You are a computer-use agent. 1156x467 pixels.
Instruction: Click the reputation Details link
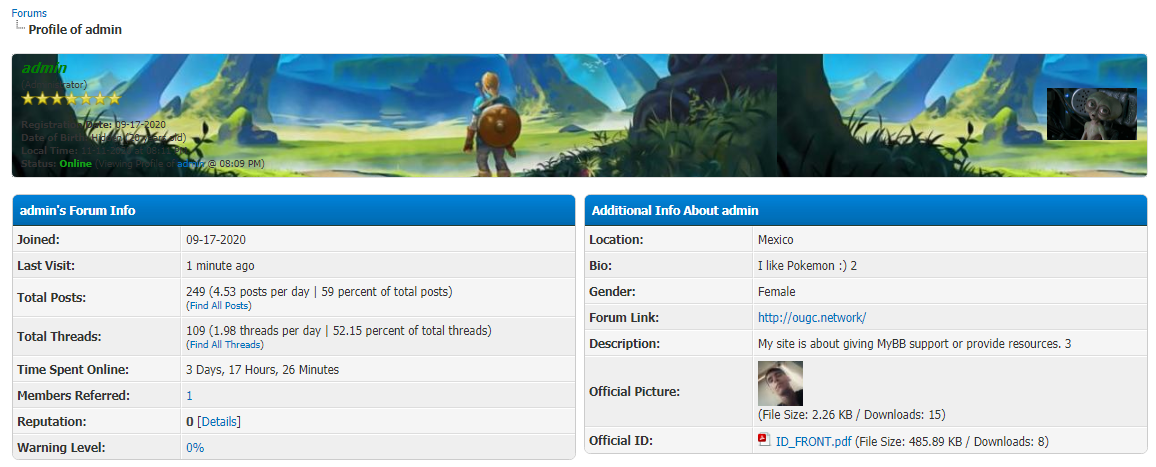point(219,422)
